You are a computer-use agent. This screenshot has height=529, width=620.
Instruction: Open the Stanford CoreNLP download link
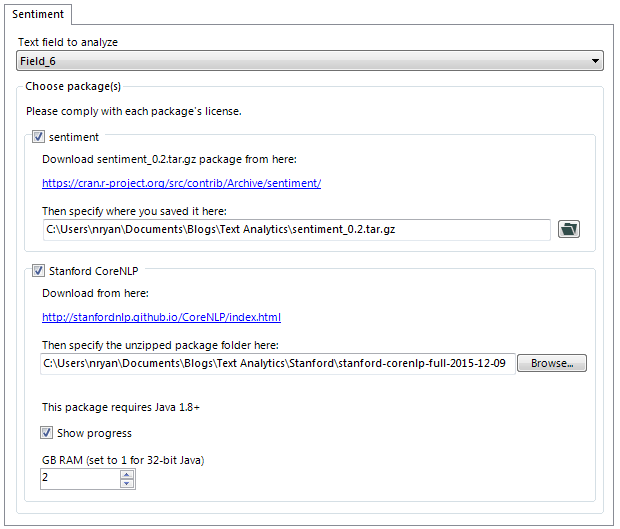pos(161,317)
